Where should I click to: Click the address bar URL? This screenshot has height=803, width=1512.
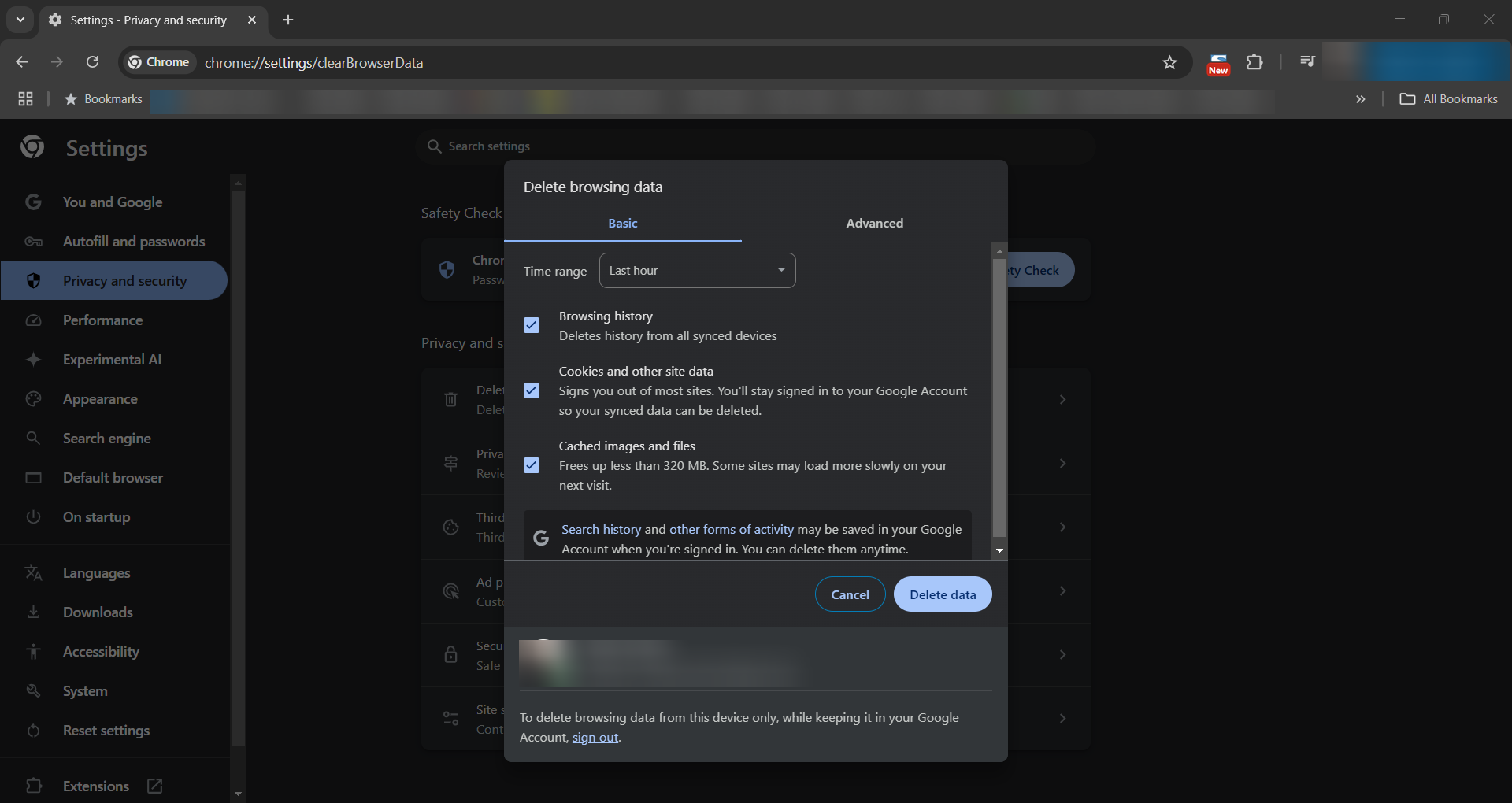coord(313,62)
